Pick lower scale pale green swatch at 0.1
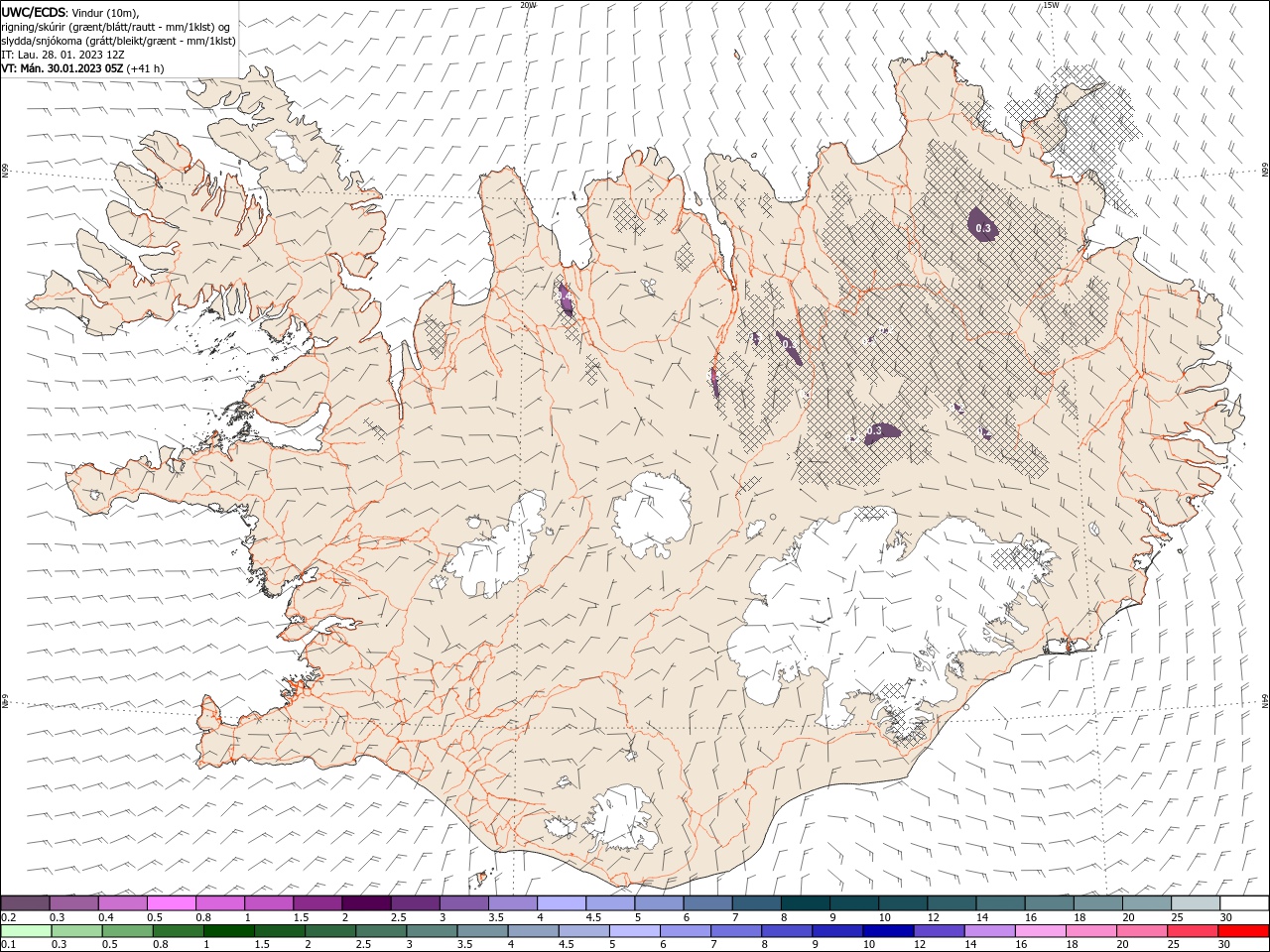This screenshot has width=1270, height=952. [x=26, y=931]
